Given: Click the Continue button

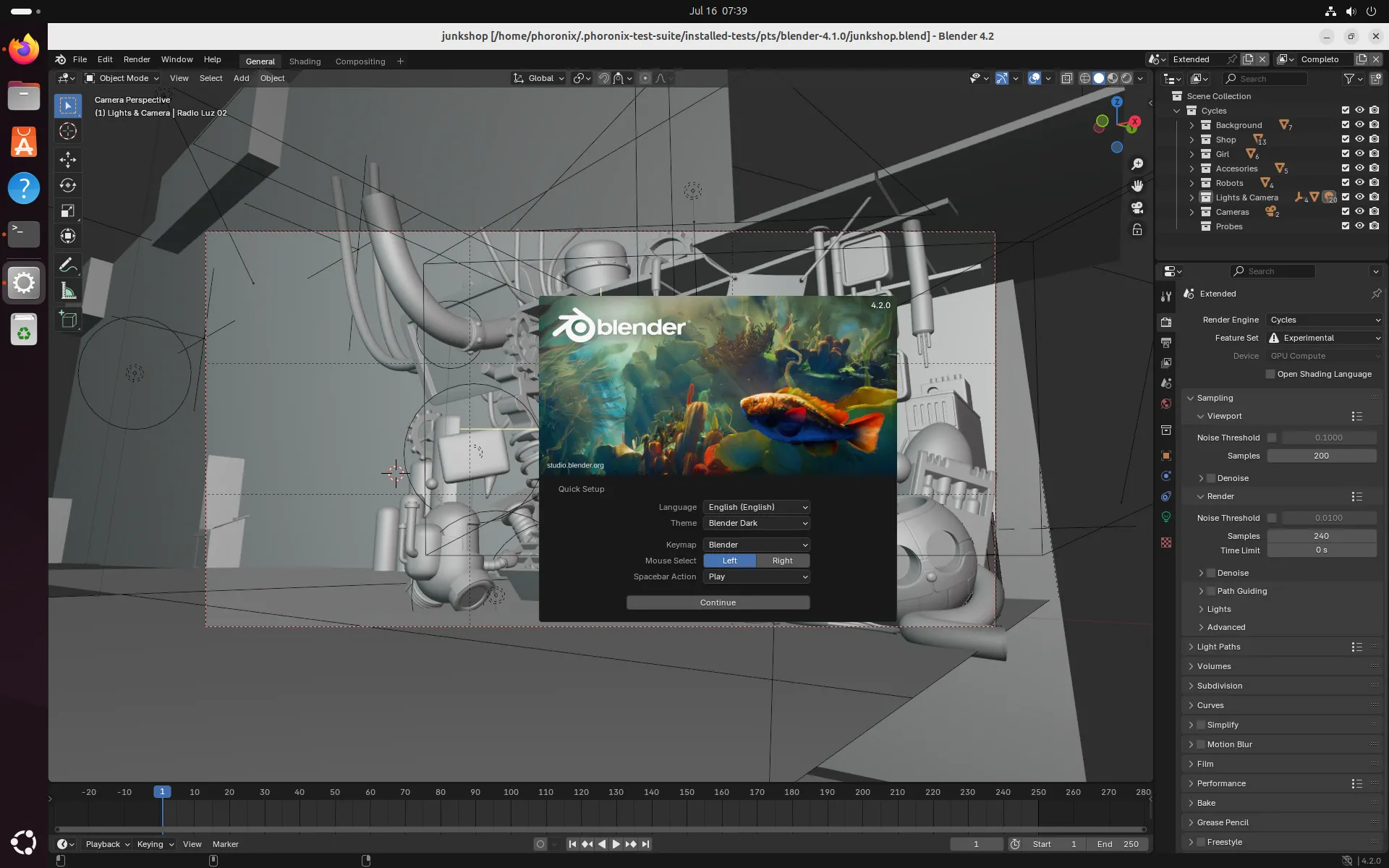Looking at the screenshot, I should pos(718,603).
